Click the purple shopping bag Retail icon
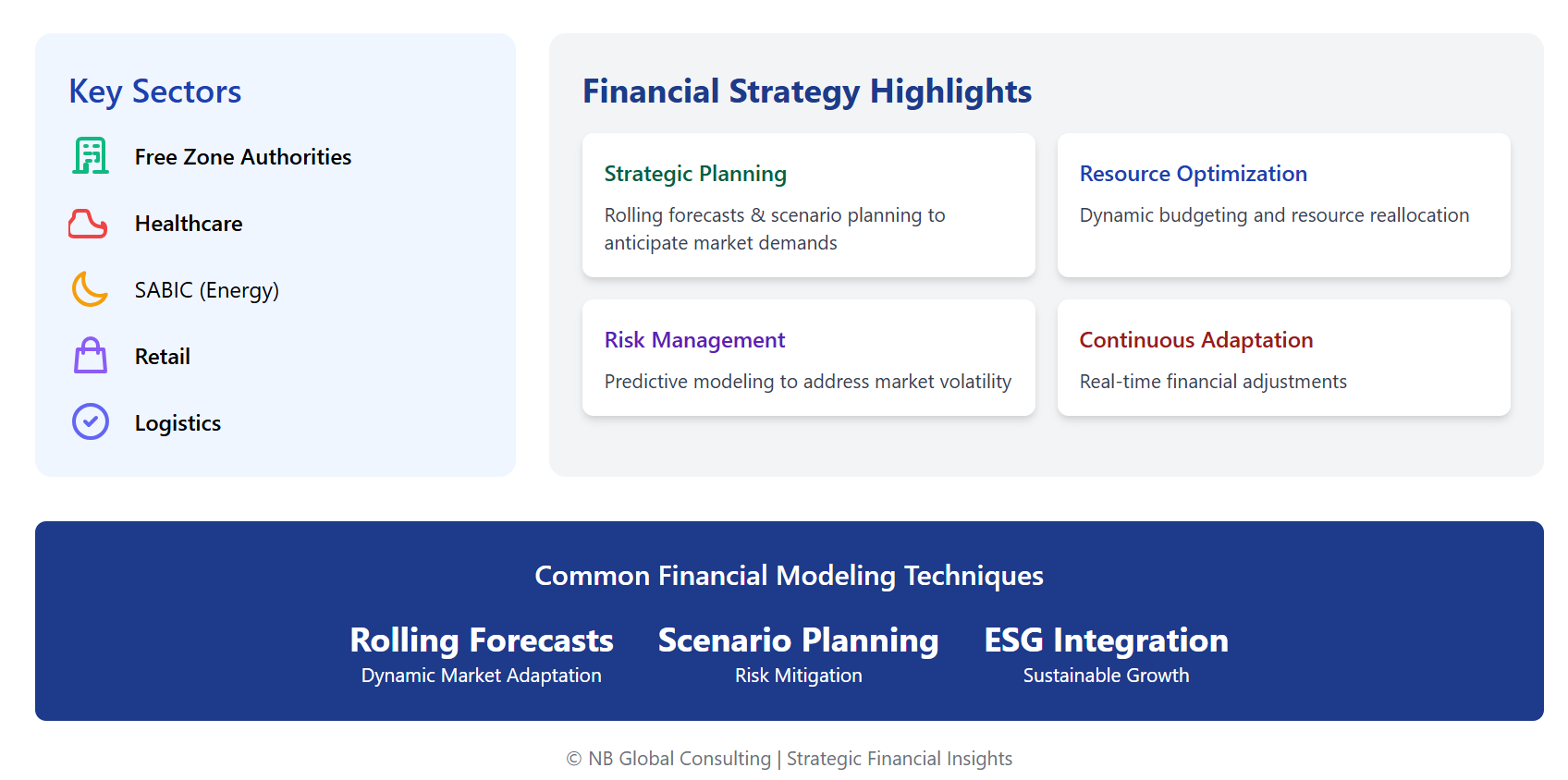The width and height of the screenshot is (1568, 780). 91,356
